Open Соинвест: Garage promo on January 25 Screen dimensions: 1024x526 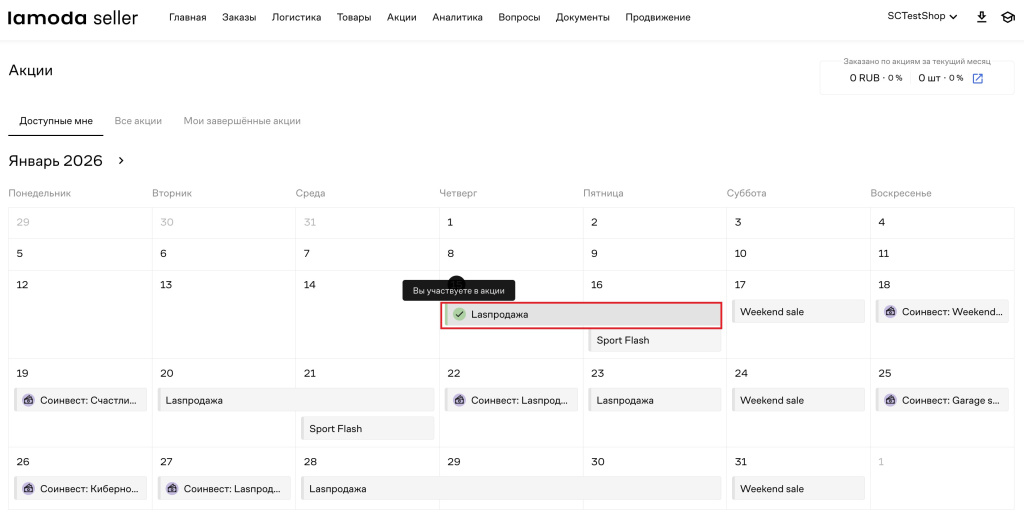(941, 400)
